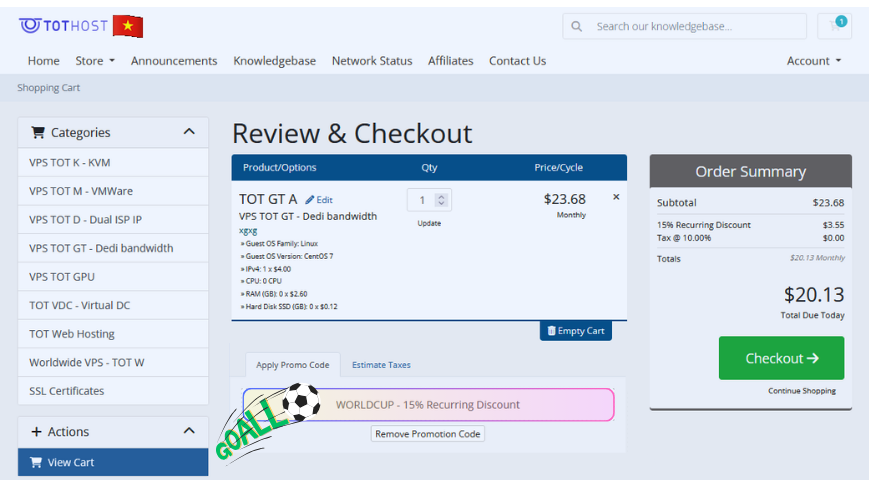Select VPS TOT GPU category

[x=113, y=277]
